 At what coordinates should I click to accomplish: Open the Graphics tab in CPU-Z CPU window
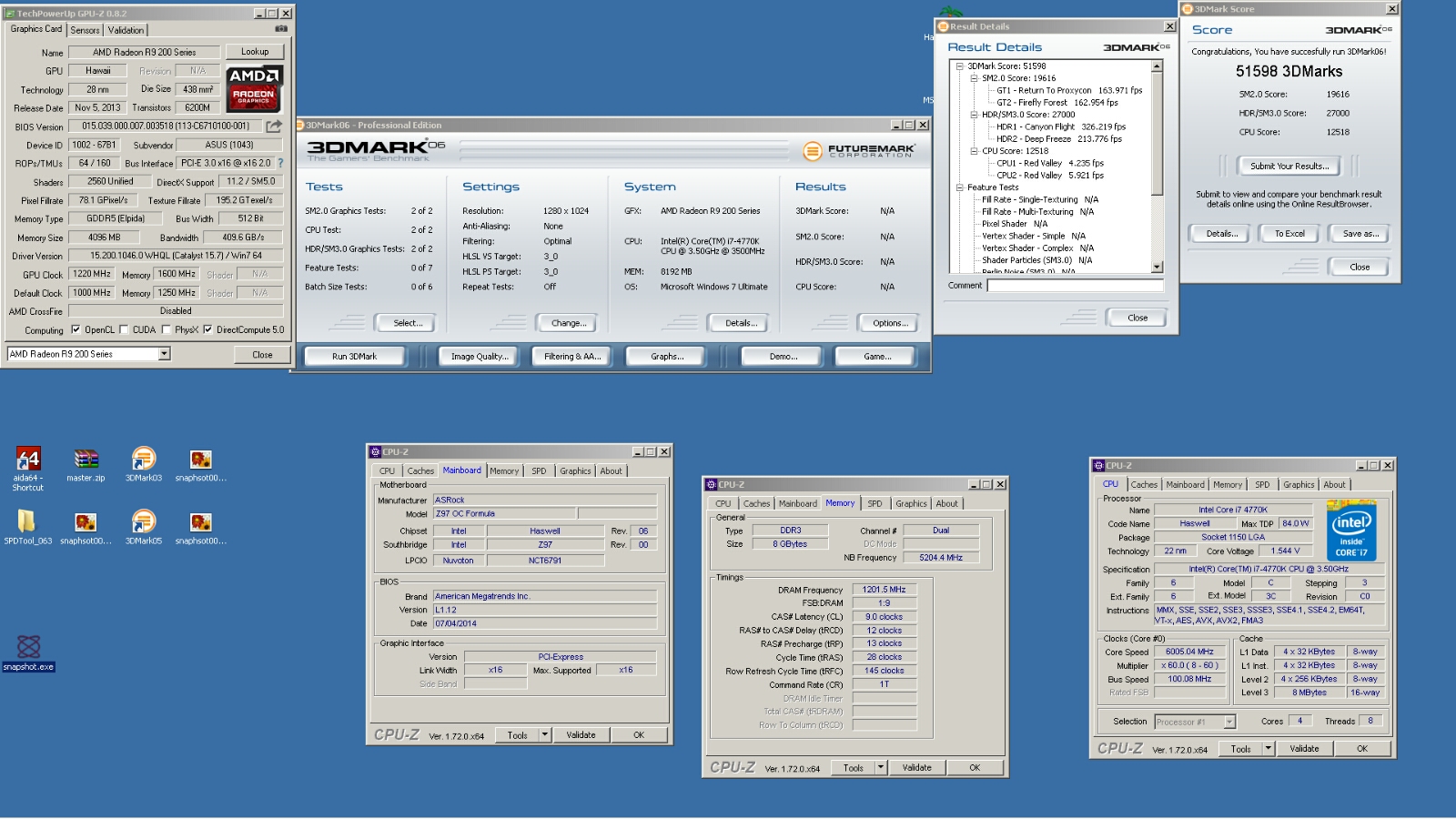pyautogui.click(x=1299, y=485)
